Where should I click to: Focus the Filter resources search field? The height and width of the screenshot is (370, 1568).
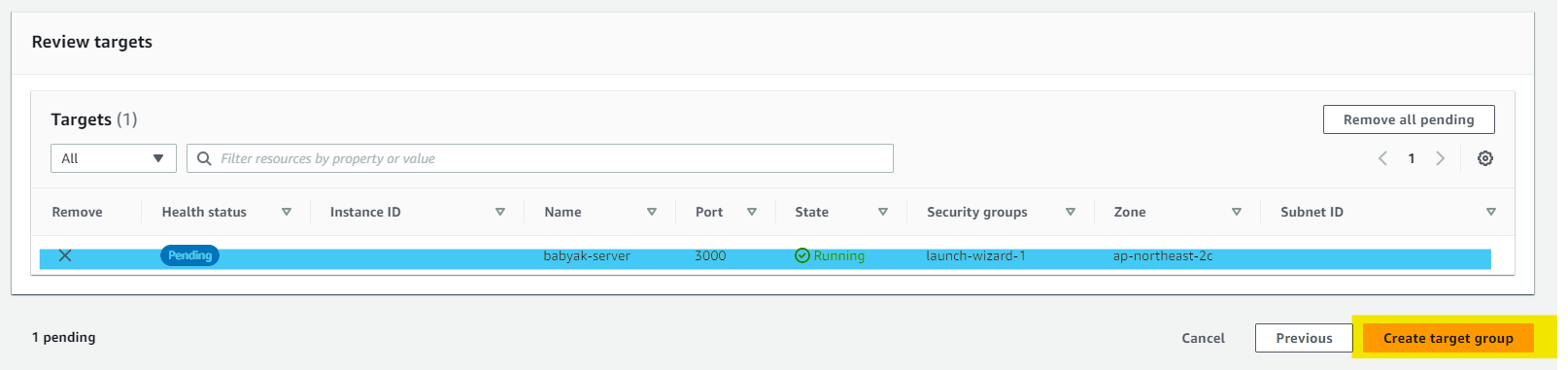click(540, 158)
